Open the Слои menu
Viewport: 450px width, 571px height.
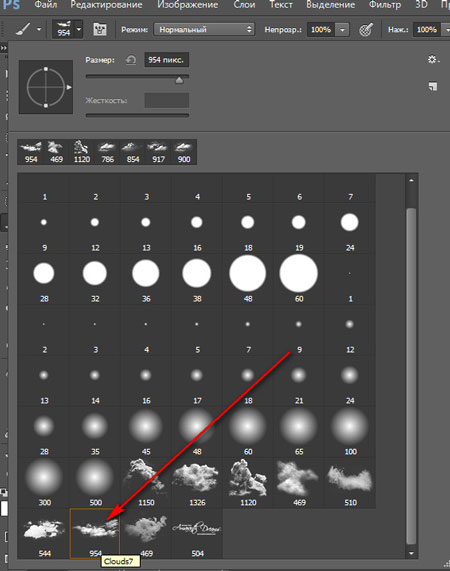[x=244, y=5]
